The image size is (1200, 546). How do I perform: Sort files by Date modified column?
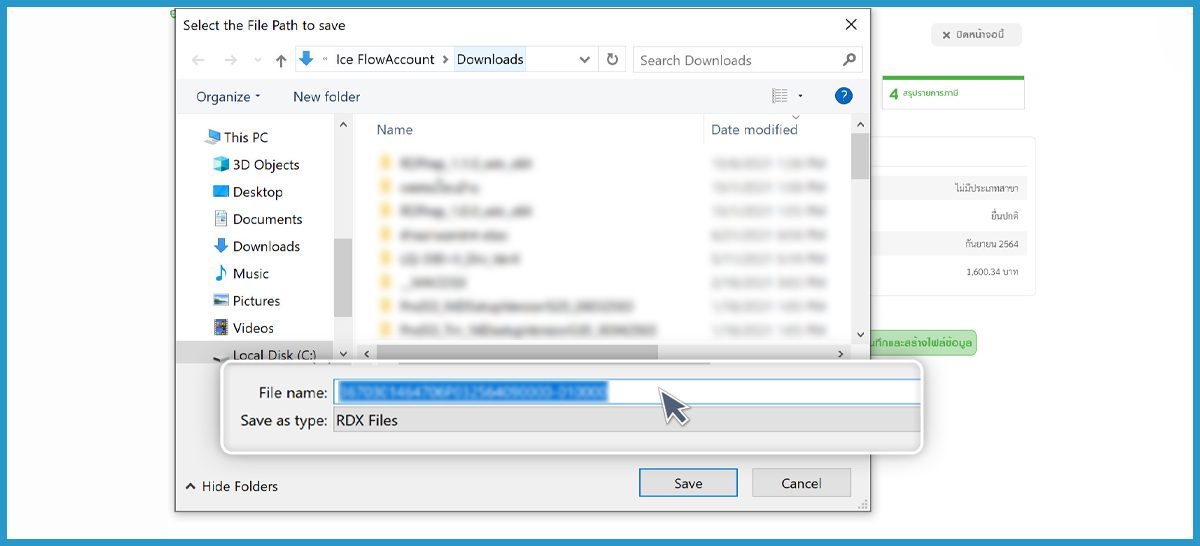(x=754, y=130)
